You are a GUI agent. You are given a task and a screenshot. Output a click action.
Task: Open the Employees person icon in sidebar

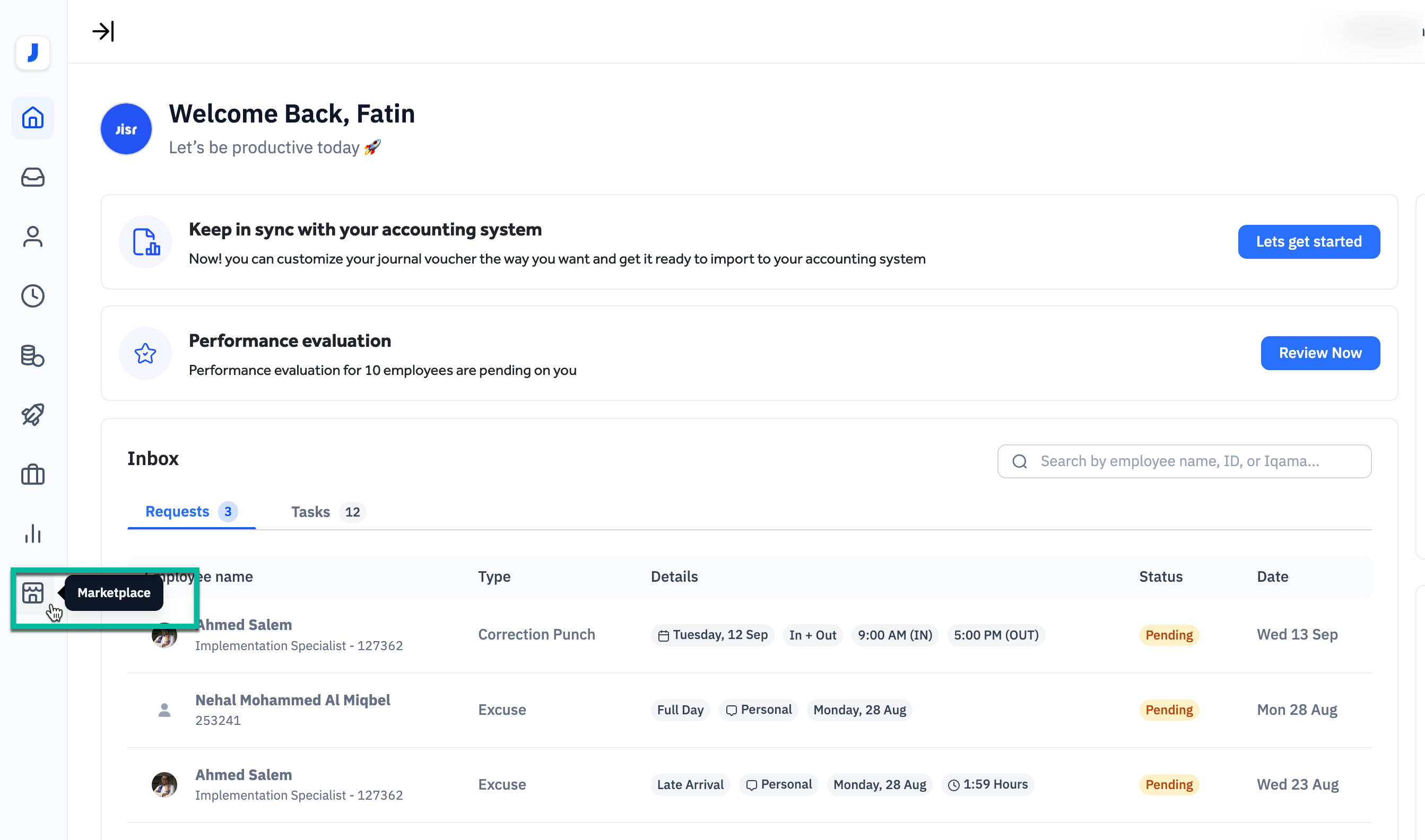pos(33,237)
